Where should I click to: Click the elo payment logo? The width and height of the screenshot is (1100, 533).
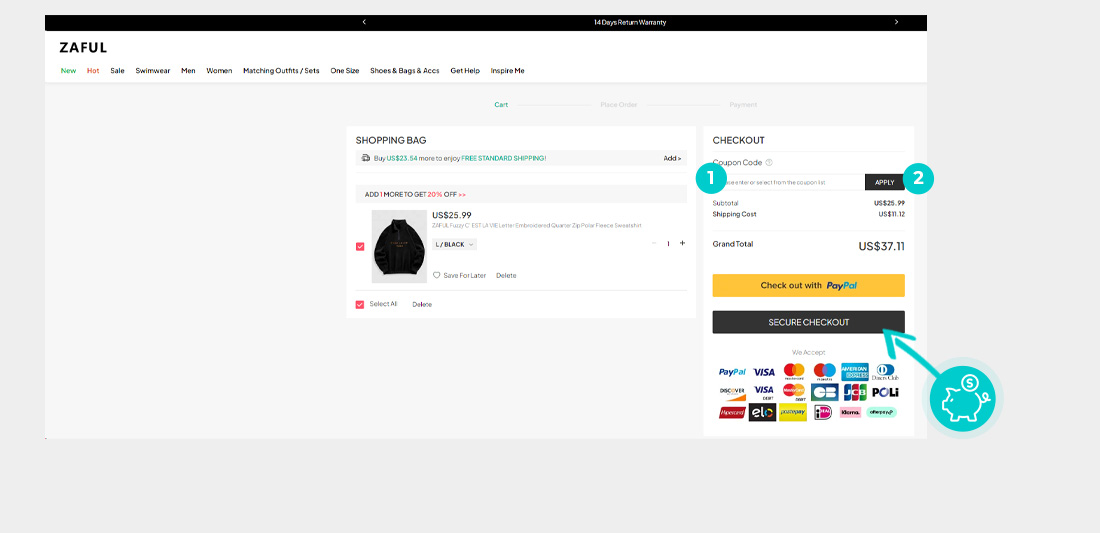click(763, 412)
